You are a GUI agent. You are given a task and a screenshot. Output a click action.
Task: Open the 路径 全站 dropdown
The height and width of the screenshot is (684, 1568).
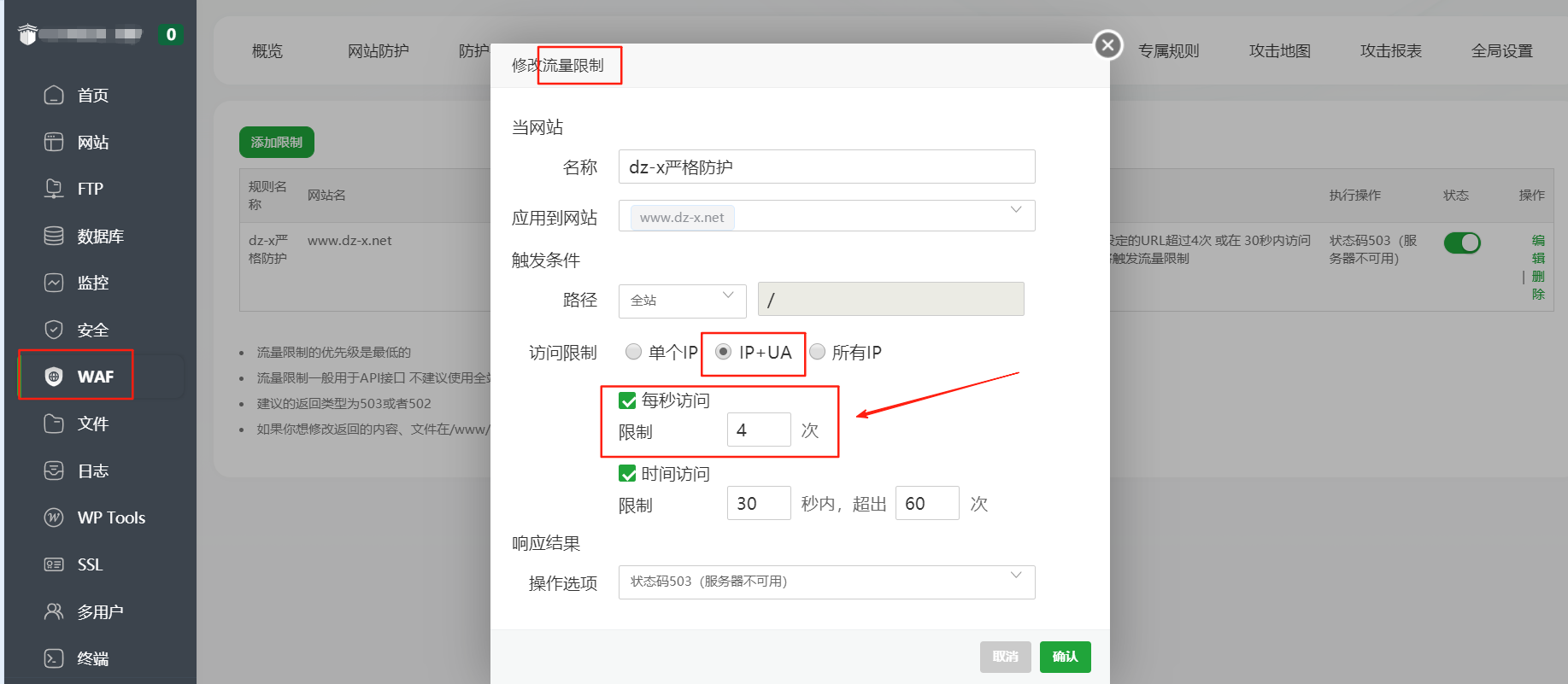pos(682,301)
